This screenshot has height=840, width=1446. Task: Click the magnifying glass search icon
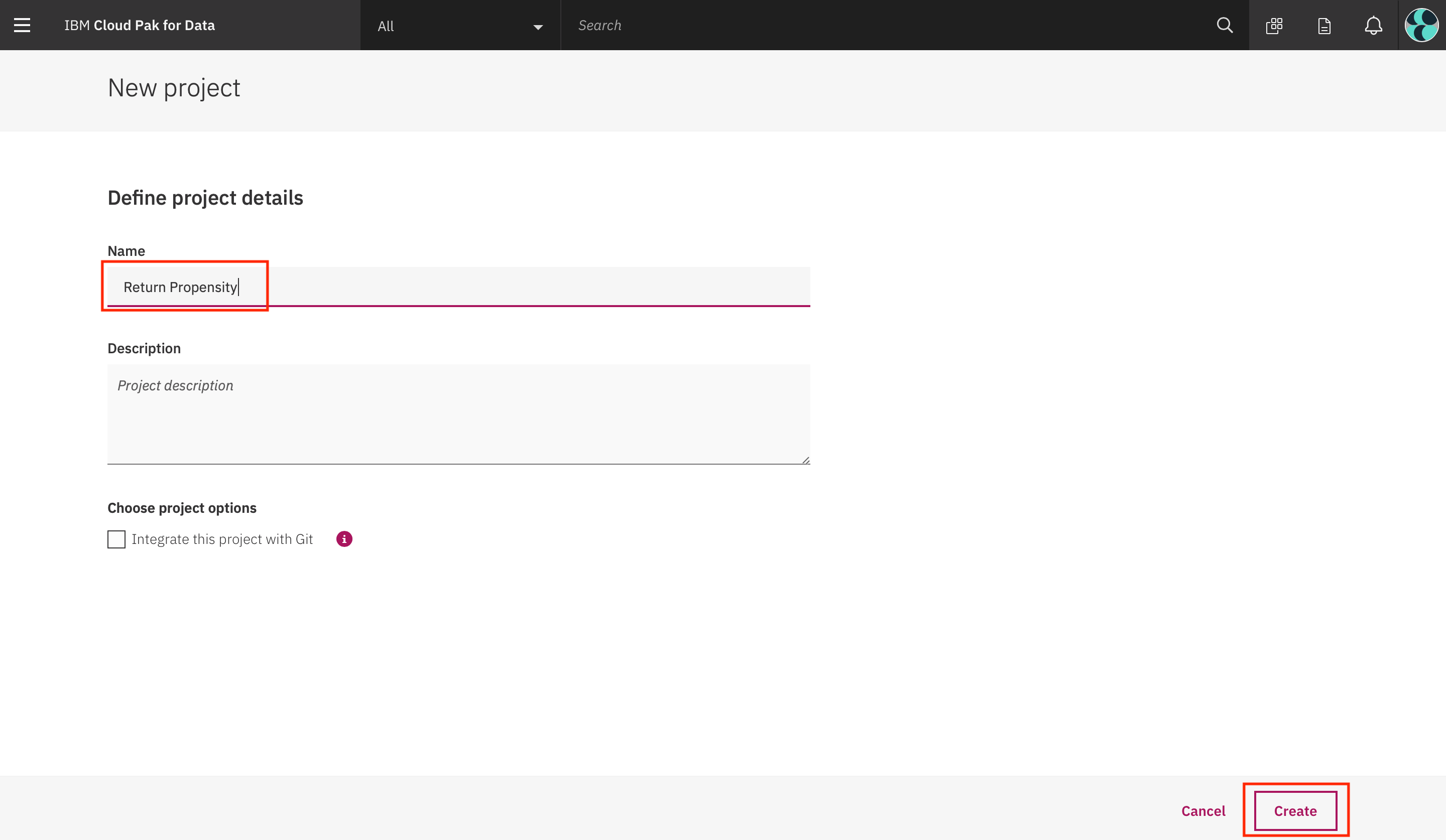[1225, 25]
